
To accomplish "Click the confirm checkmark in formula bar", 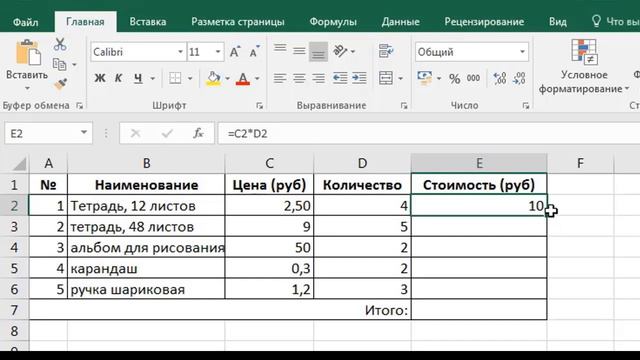I will (x=167, y=133).
